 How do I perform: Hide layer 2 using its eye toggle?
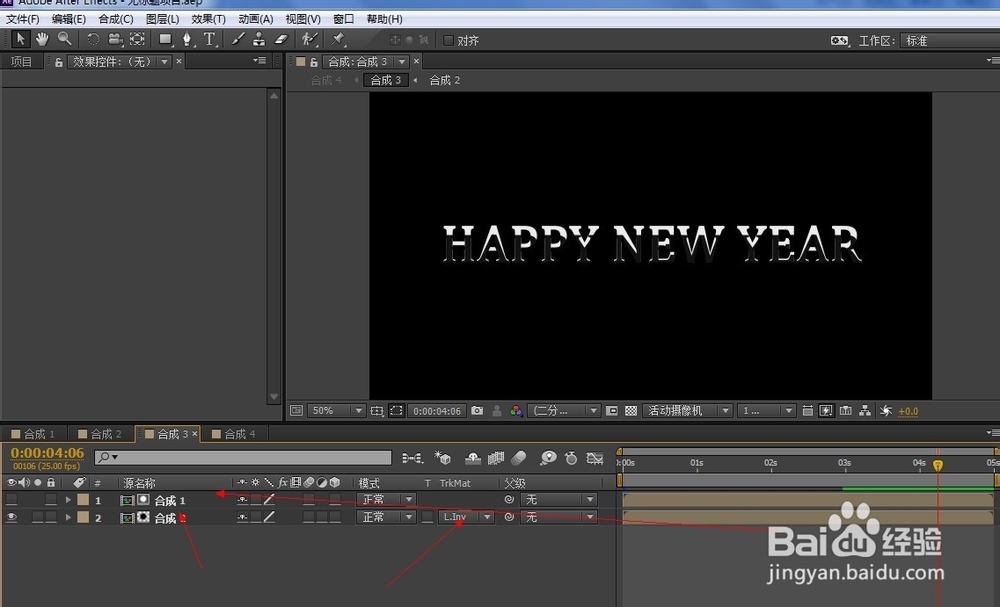pos(11,517)
